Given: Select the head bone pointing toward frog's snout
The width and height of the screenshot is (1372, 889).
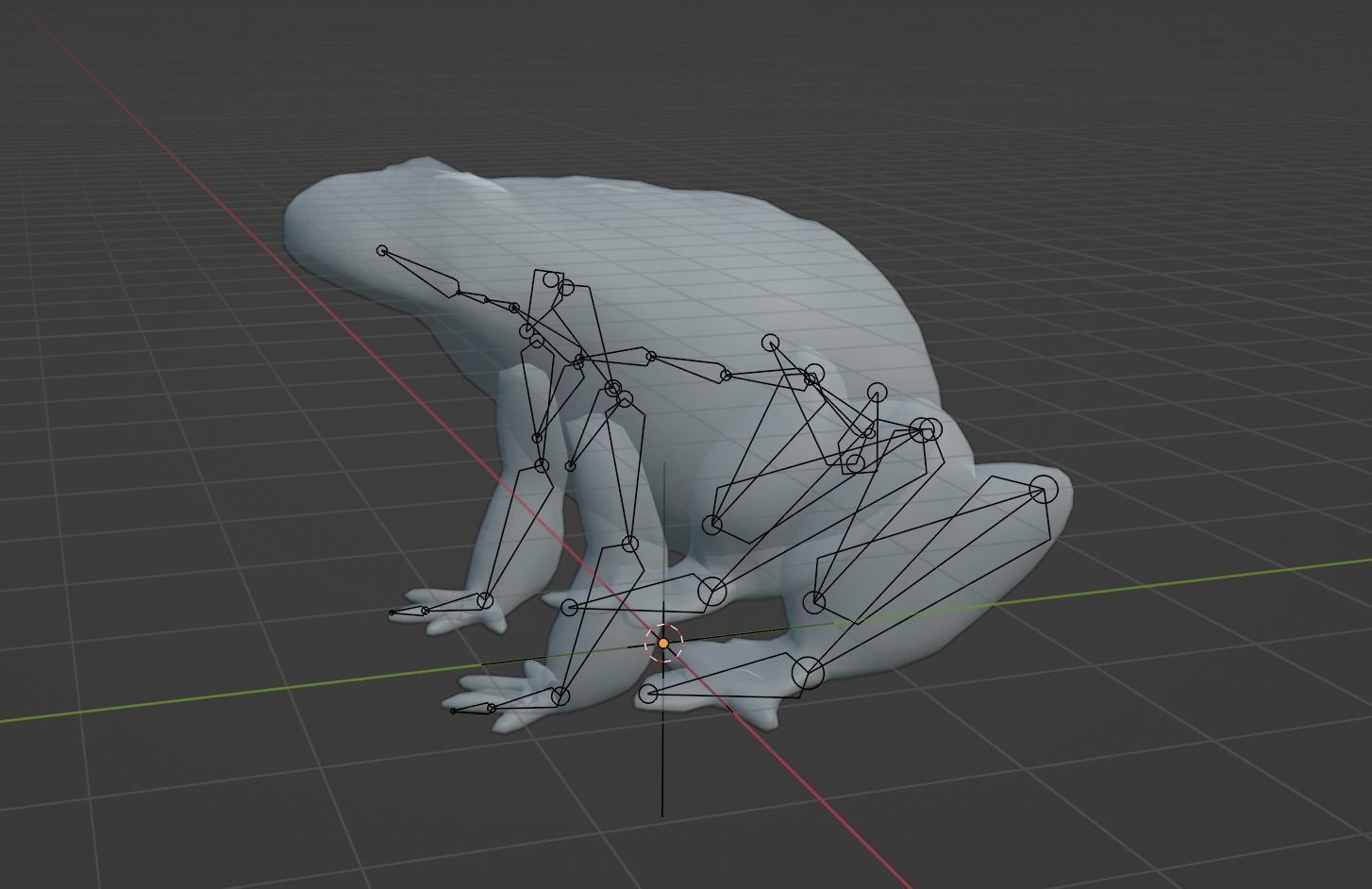Looking at the screenshot, I should pyautogui.click(x=420, y=272).
